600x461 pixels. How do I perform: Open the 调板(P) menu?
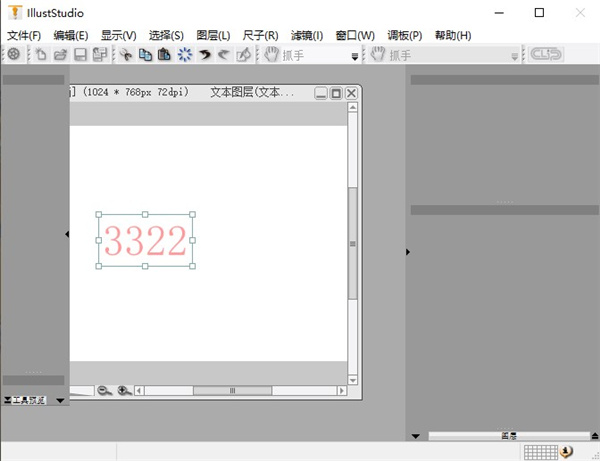coord(405,36)
